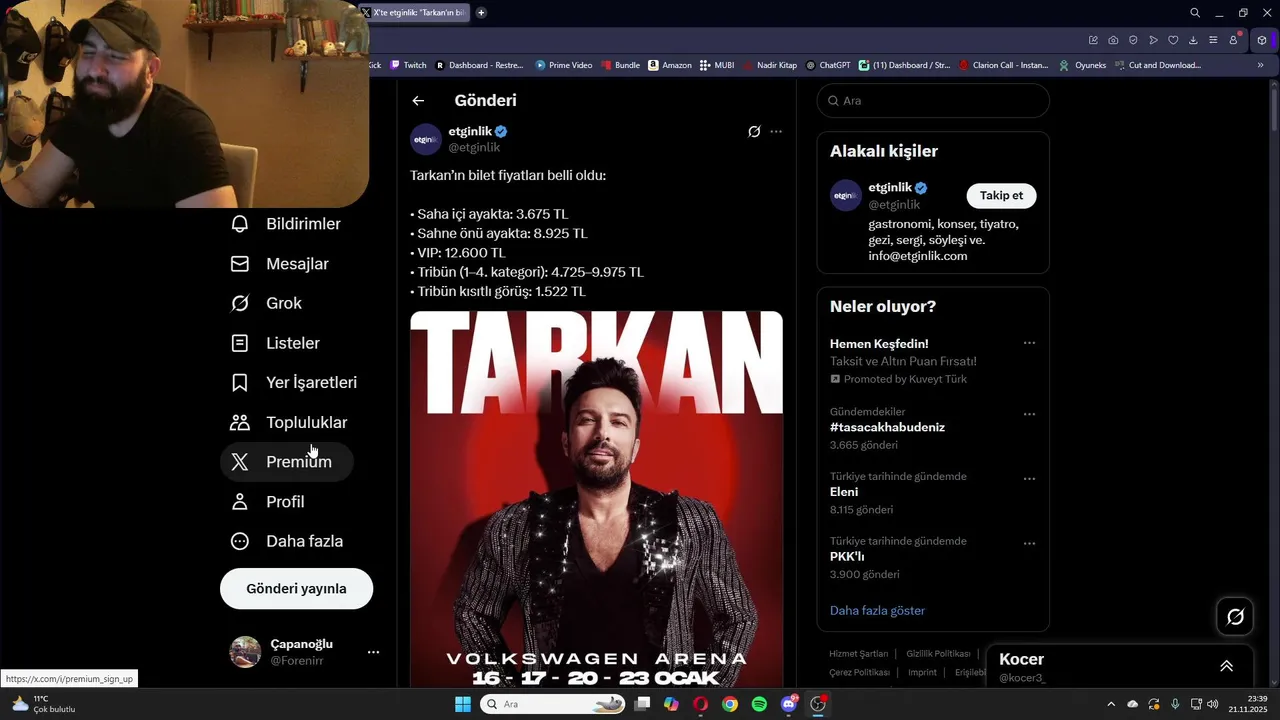This screenshot has height=720, width=1280.
Task: Open Grok from the left sidebar
Action: tap(266, 303)
